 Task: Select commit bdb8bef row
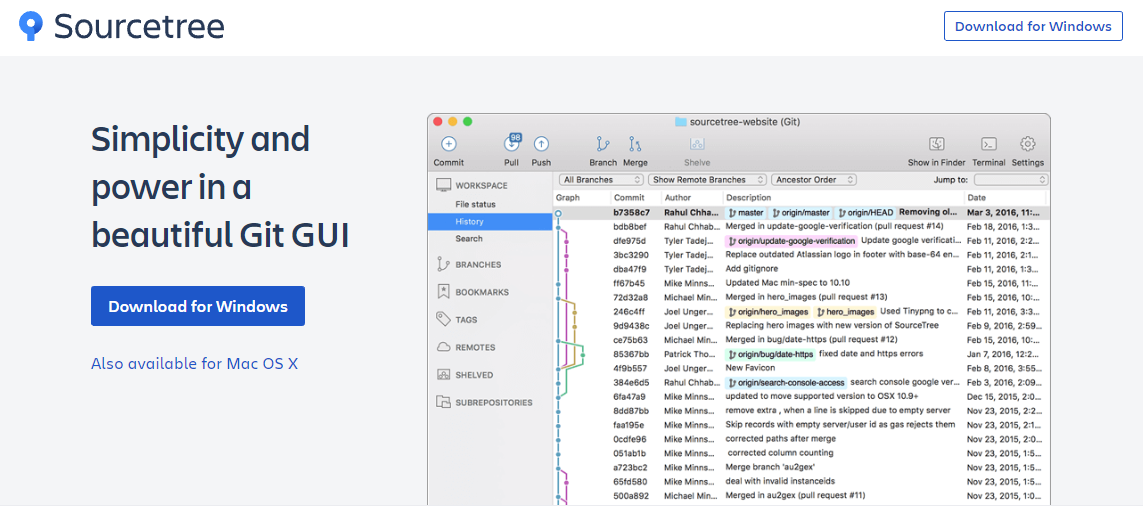802,227
